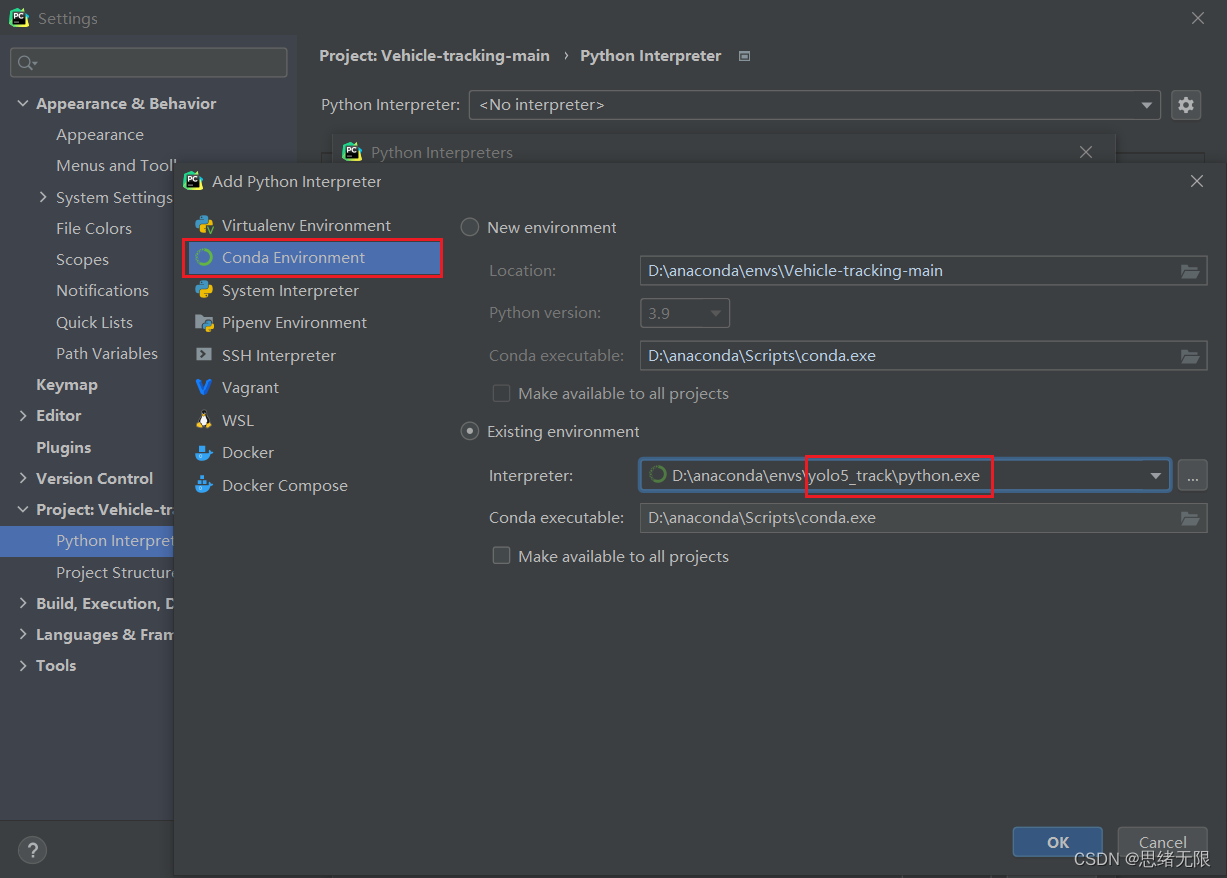Select the New environment radio button
The image size is (1227, 878).
(470, 227)
